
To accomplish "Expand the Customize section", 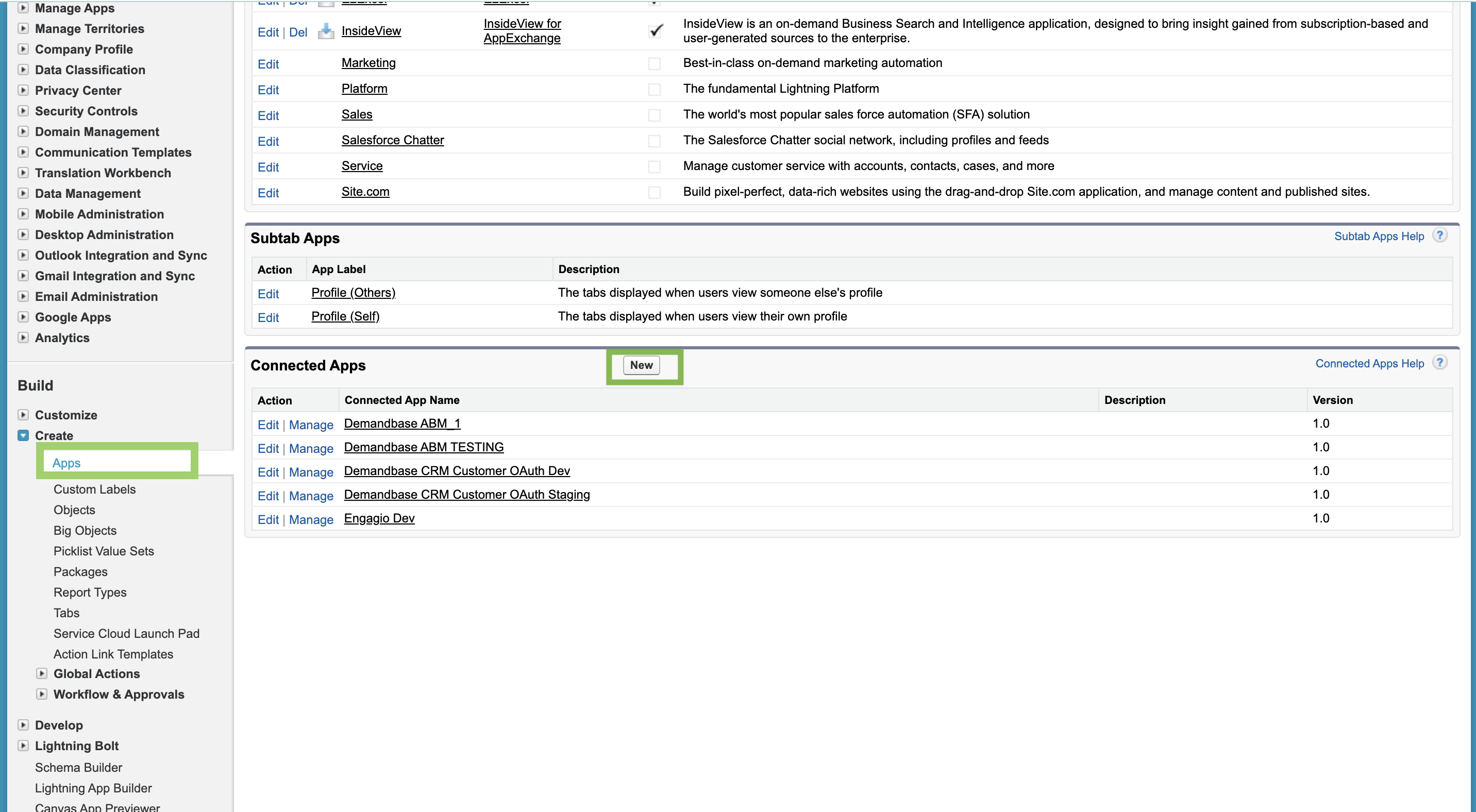I will coord(23,415).
